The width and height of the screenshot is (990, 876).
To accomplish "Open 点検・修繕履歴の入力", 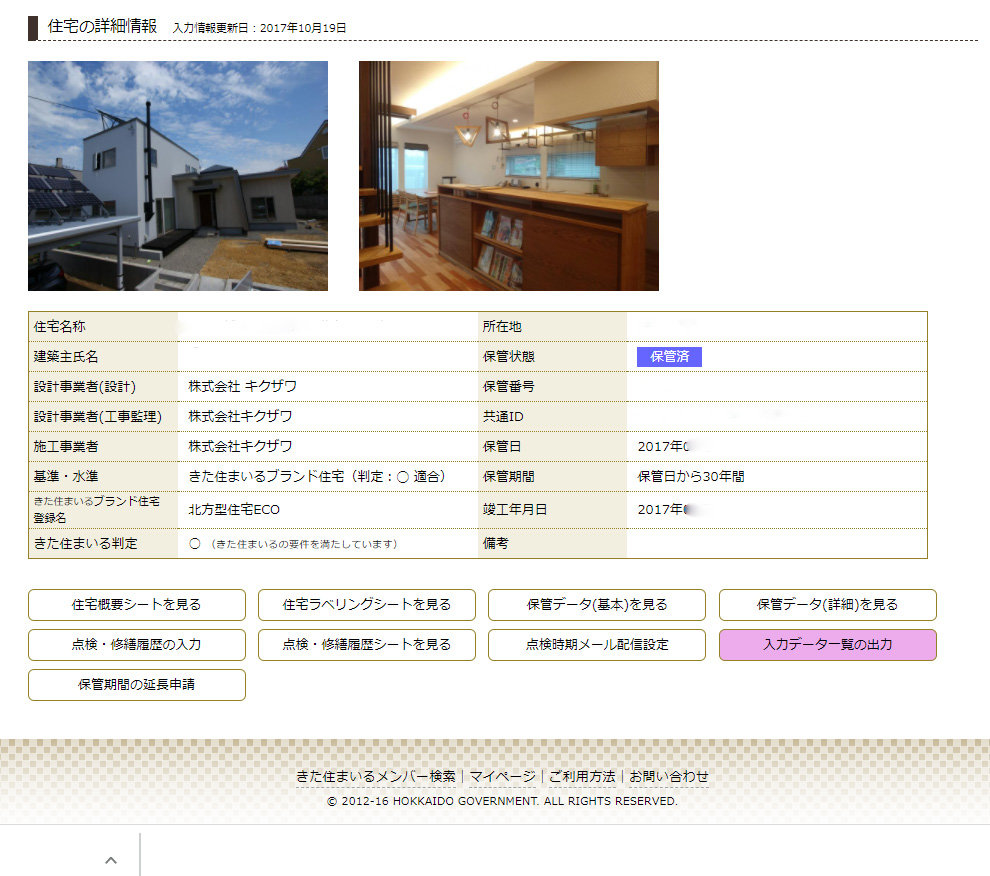I will point(136,645).
